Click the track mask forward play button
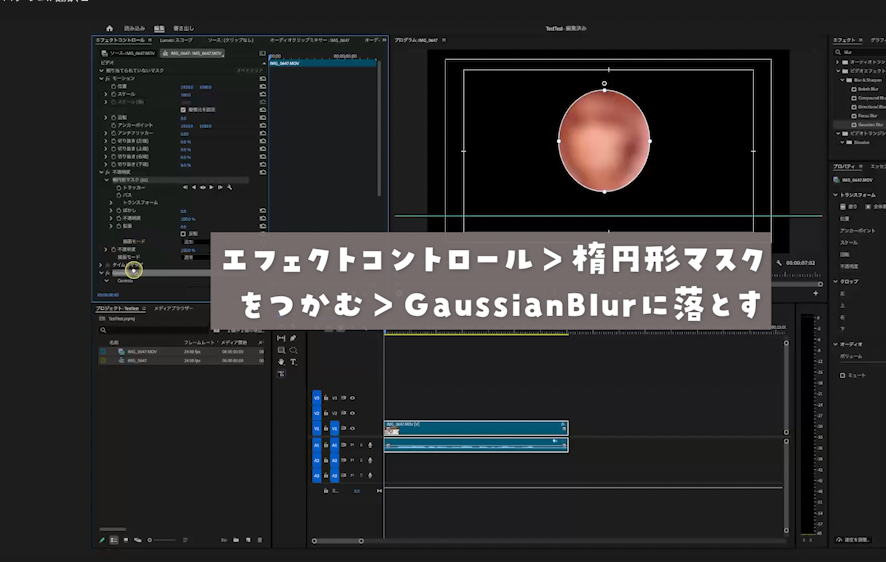Viewport: 886px width, 562px height. coord(212,187)
